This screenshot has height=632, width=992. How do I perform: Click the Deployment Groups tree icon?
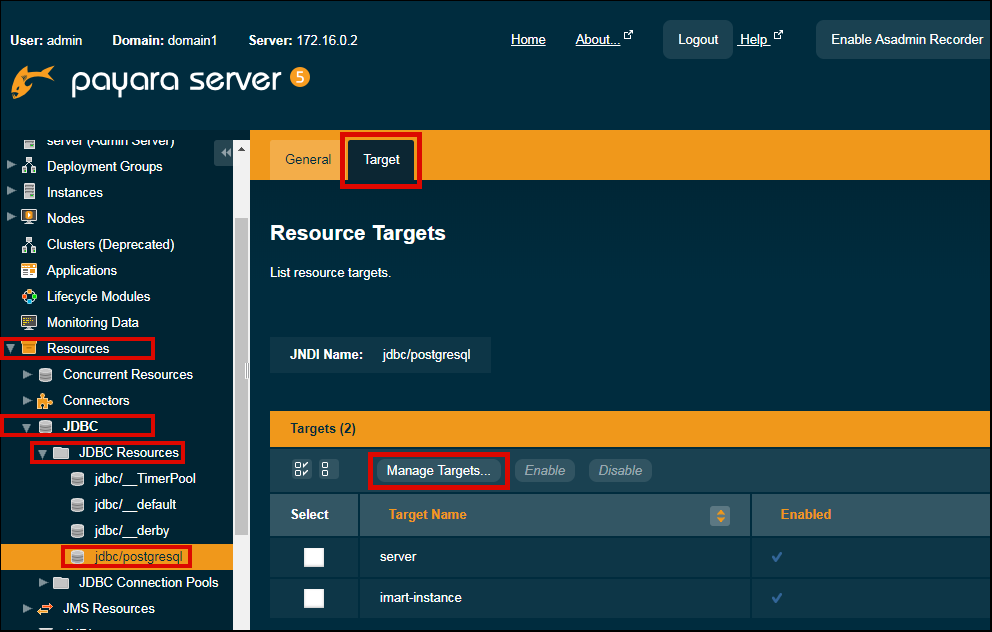pos(29,166)
